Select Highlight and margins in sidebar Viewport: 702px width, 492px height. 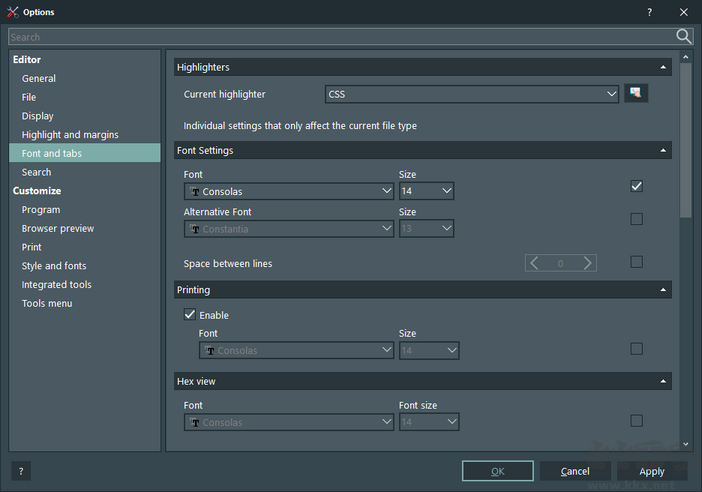70,135
